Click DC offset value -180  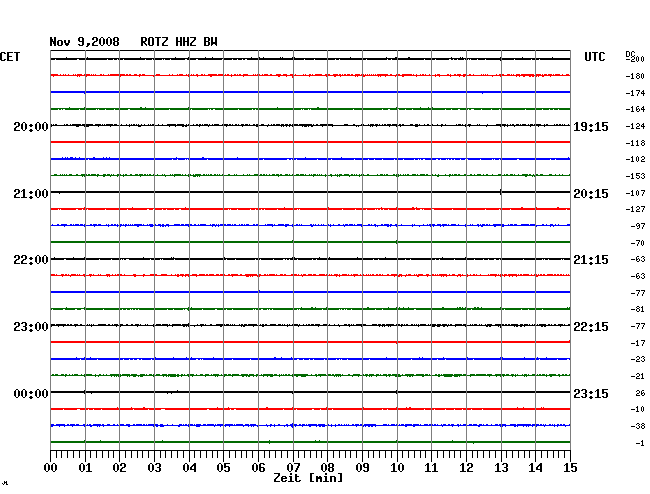point(635,76)
